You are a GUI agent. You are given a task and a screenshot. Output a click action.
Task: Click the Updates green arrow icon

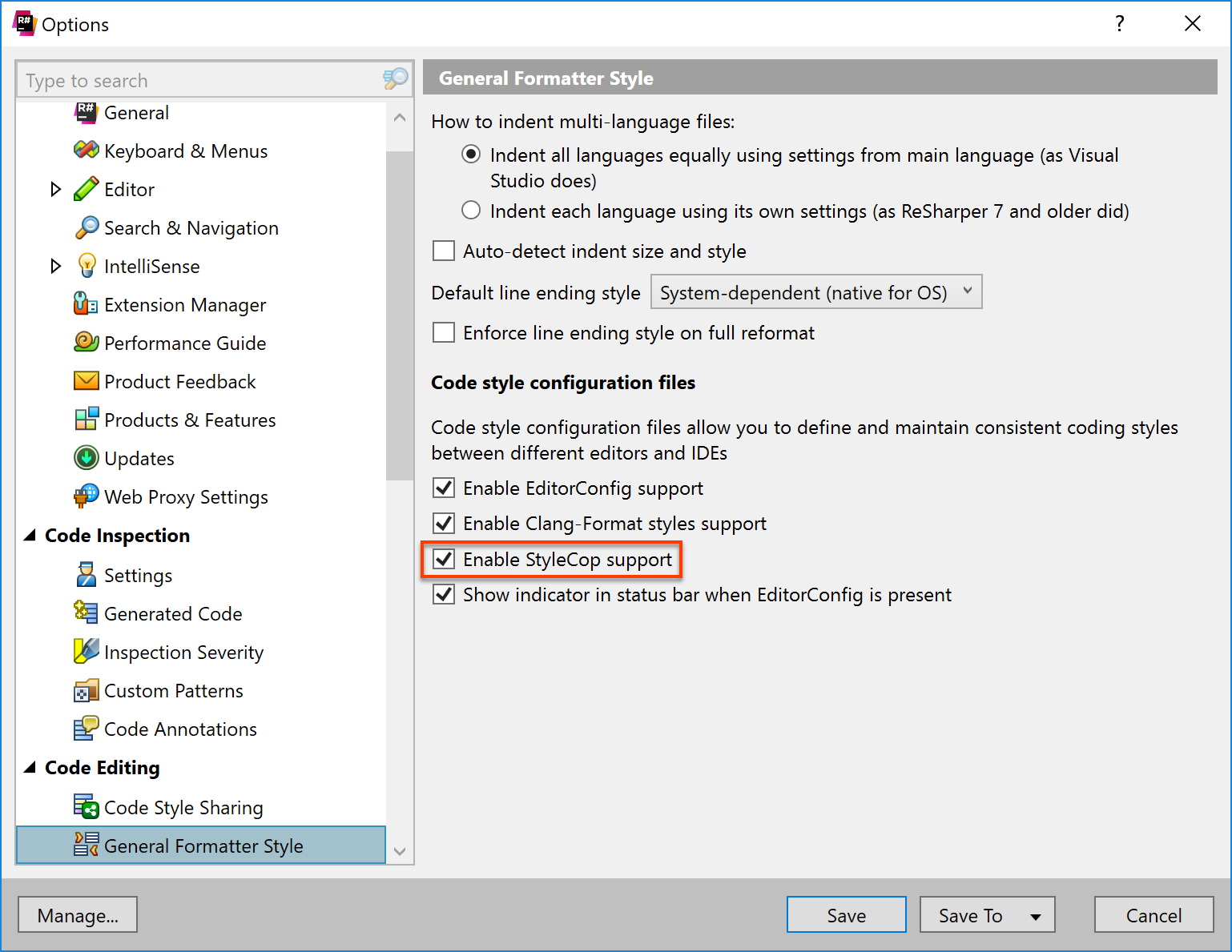pyautogui.click(x=87, y=458)
